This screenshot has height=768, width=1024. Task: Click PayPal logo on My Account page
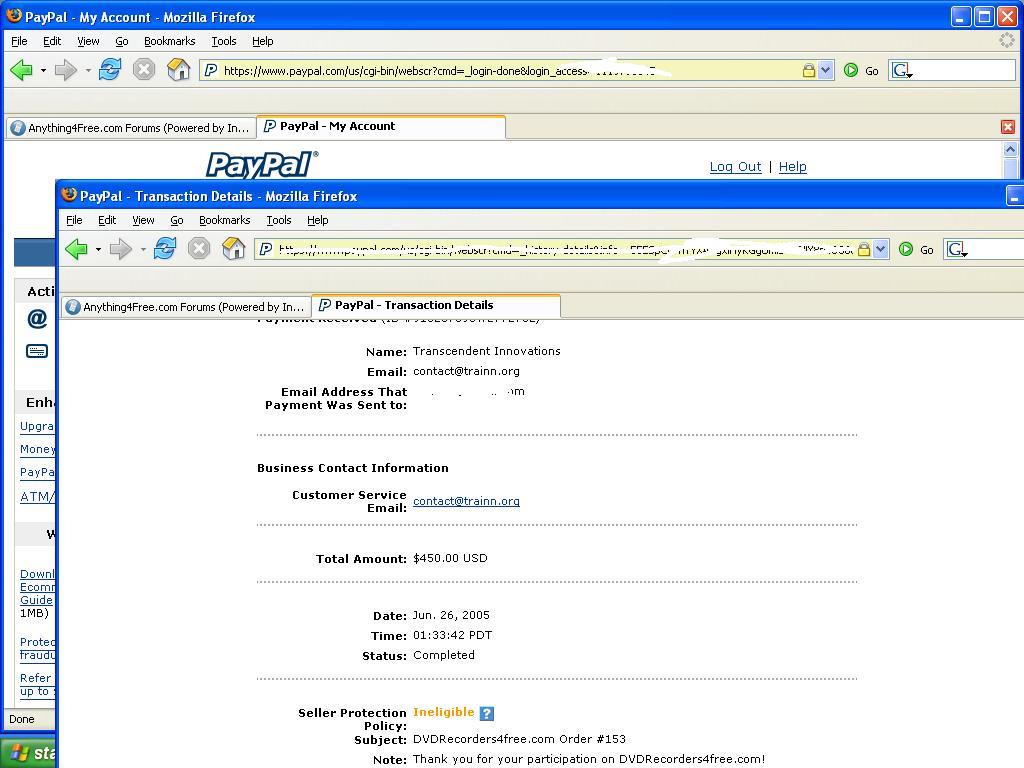click(262, 165)
